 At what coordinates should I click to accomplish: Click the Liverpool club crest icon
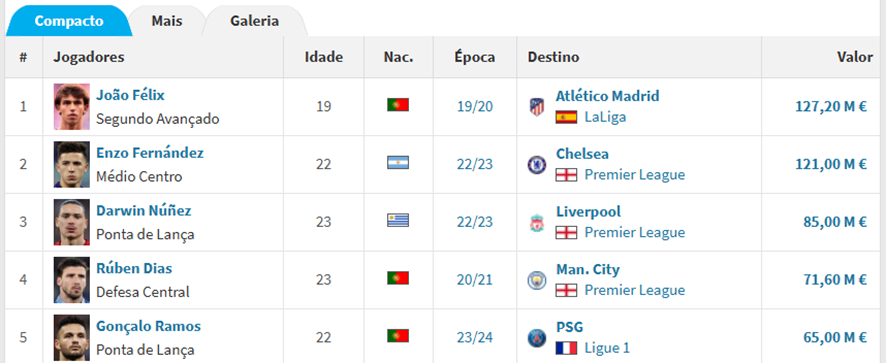click(x=536, y=223)
